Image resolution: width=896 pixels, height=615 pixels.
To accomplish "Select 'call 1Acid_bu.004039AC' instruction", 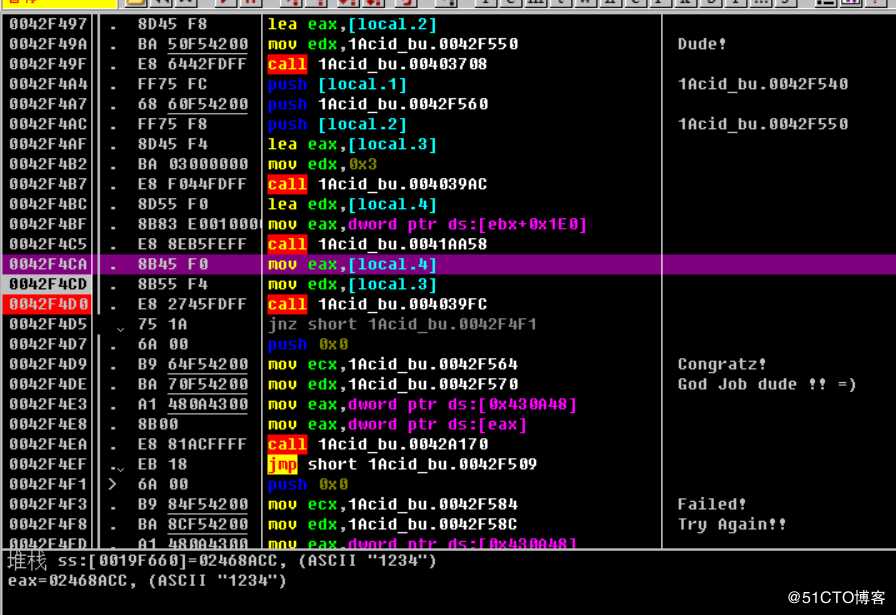I will [377, 185].
